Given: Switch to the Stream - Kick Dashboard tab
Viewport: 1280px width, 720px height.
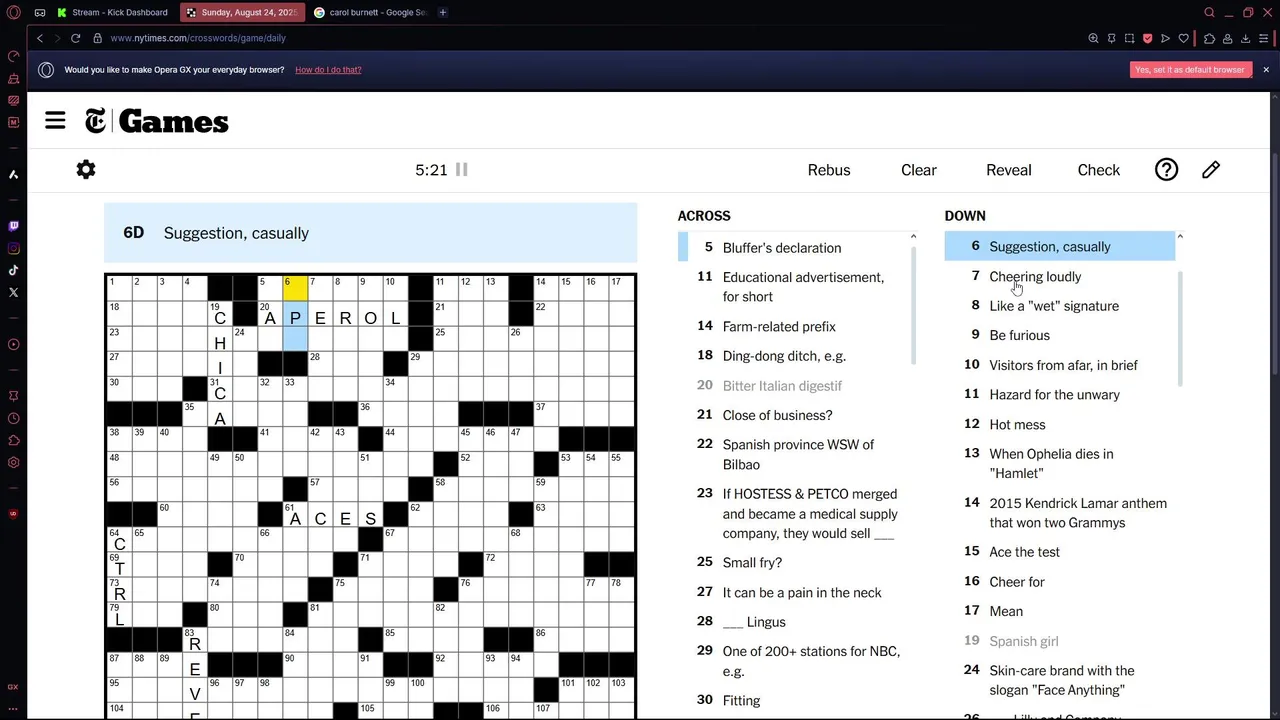Looking at the screenshot, I should (113, 12).
